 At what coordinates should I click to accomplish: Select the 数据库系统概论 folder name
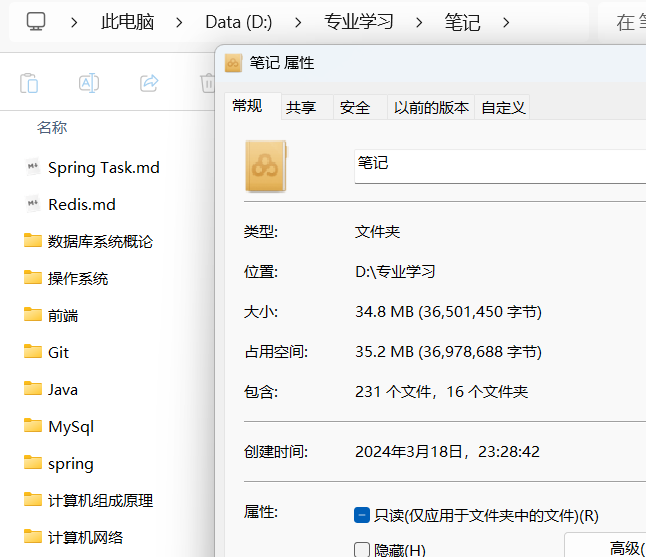click(101, 241)
